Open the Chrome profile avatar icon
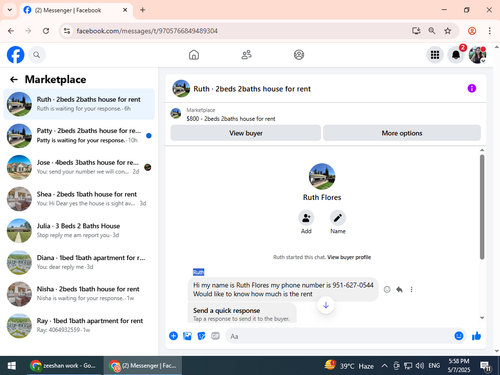Image resolution: width=500 pixels, height=375 pixels. (x=472, y=31)
